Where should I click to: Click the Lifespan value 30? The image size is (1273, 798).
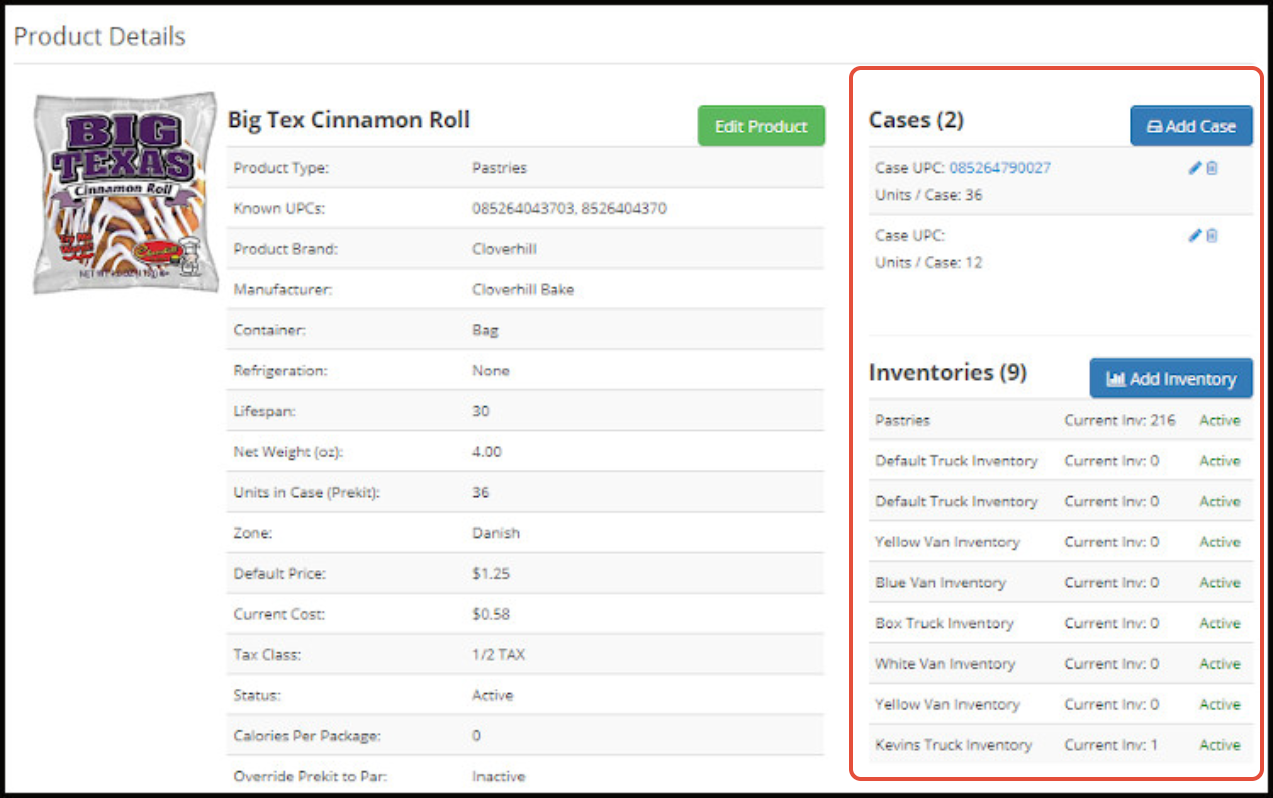[x=481, y=411]
